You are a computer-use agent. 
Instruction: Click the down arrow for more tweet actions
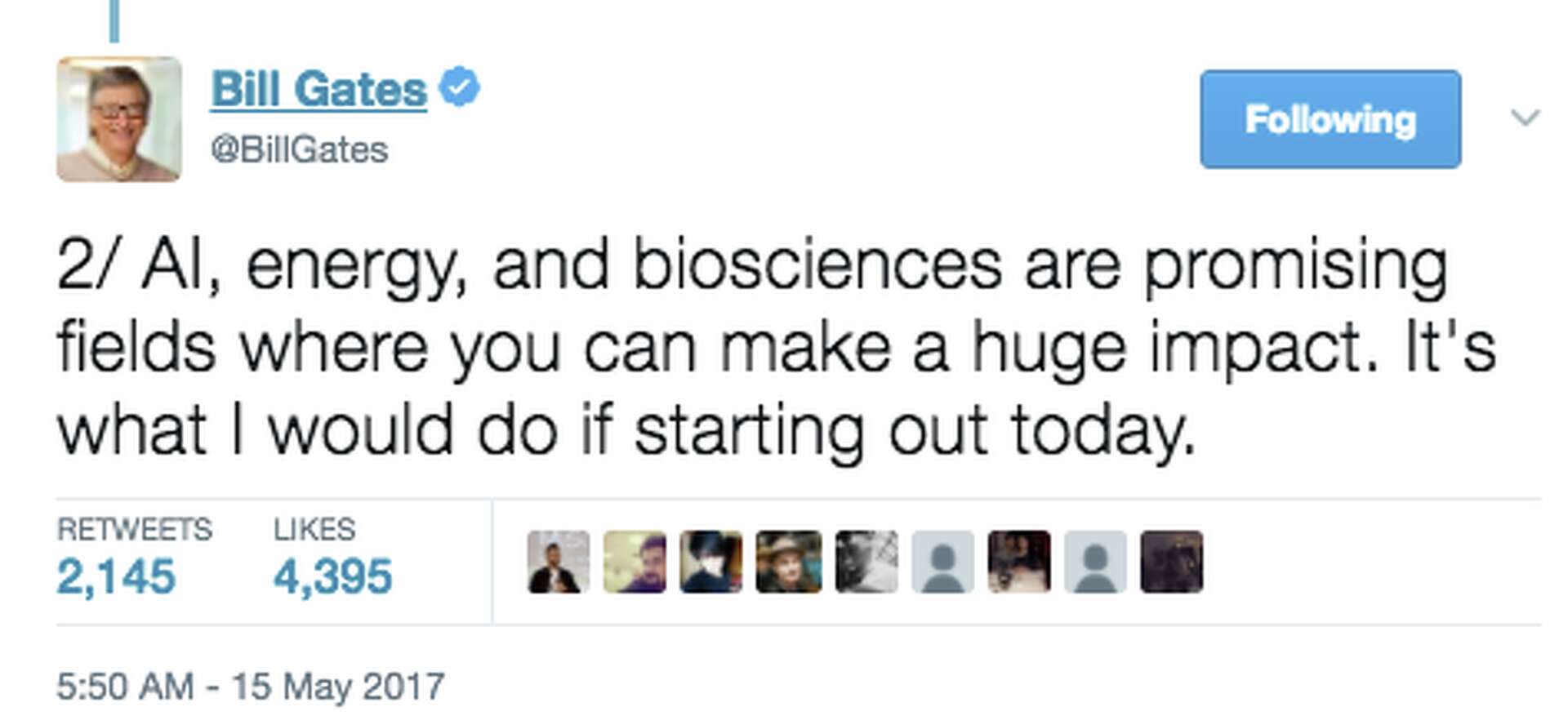pos(1526,119)
